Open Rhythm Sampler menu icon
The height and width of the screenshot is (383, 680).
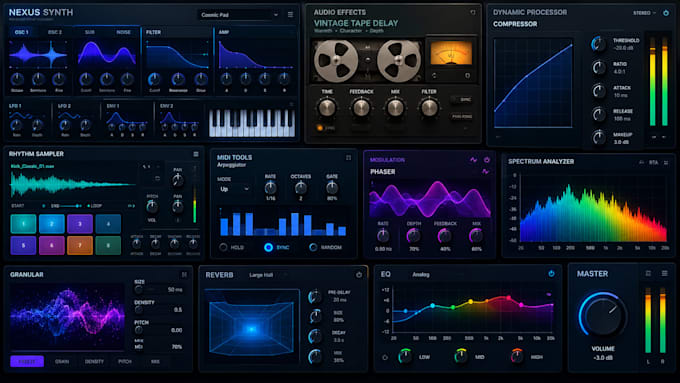[196, 154]
